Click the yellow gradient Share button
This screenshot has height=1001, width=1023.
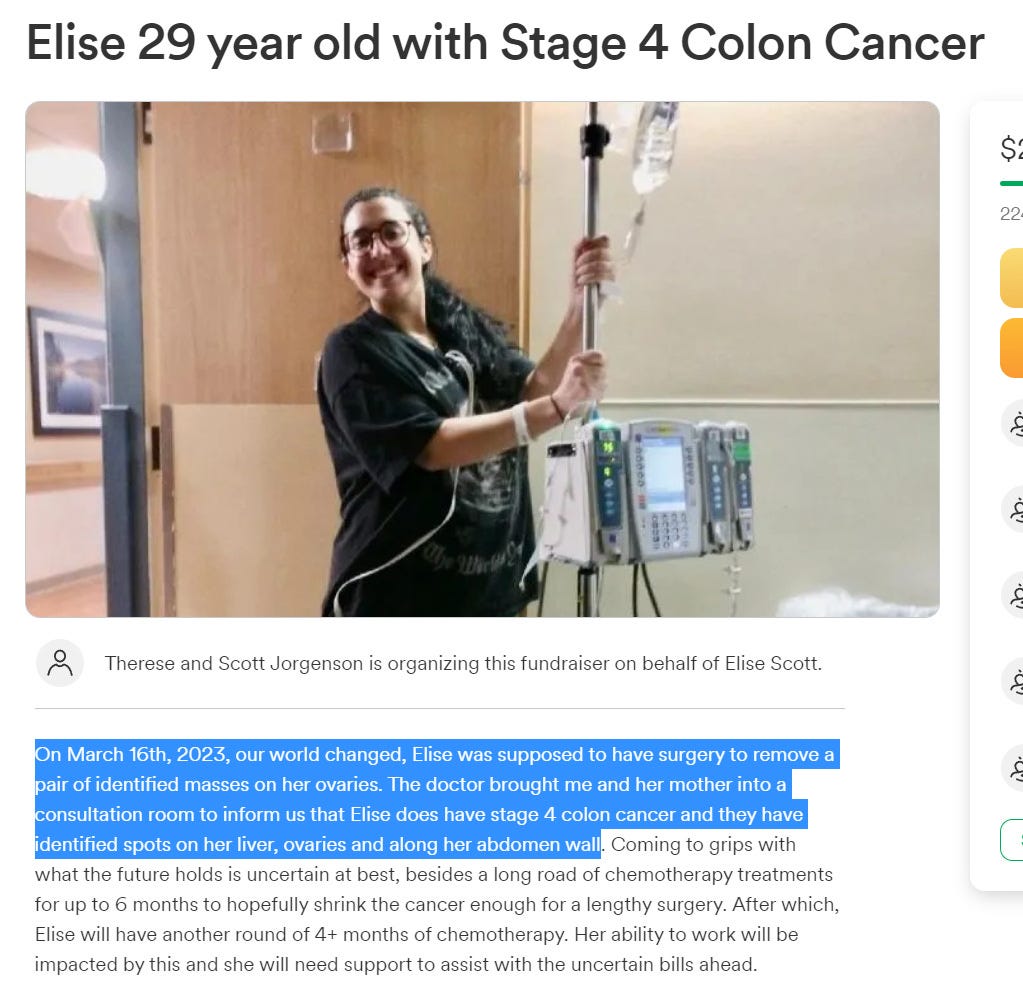1012,277
